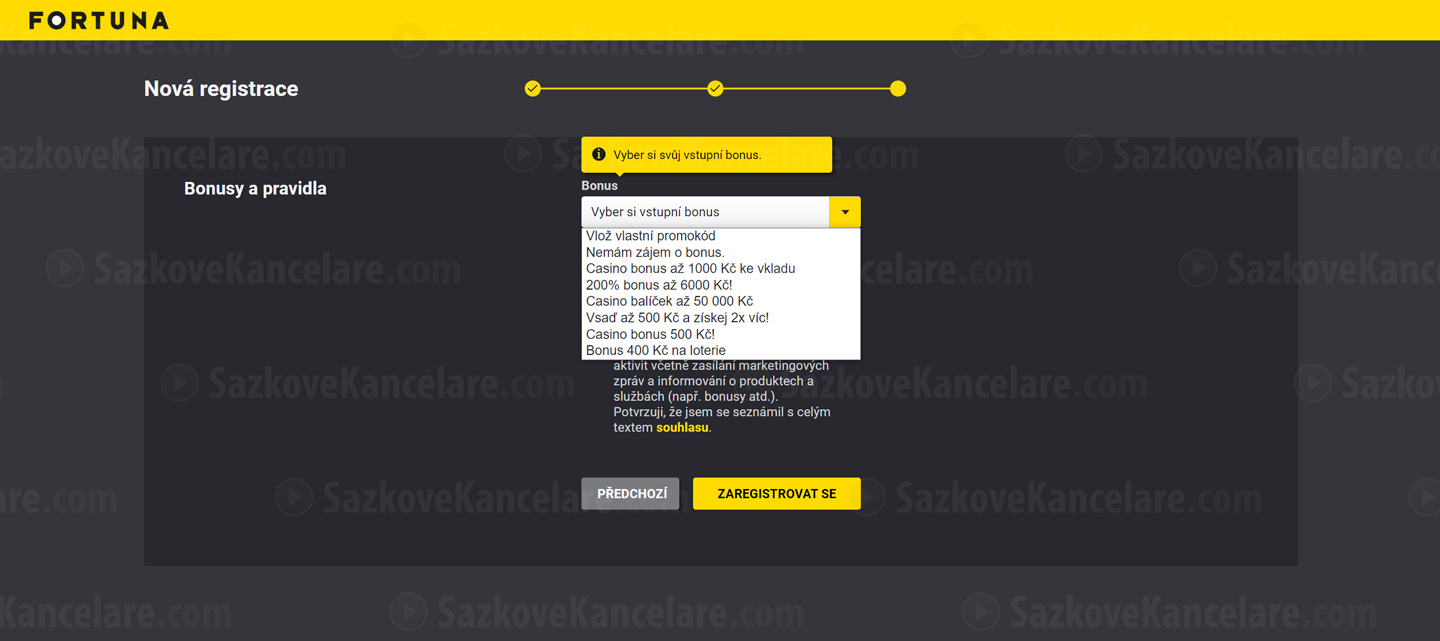
Task: Open the 'Vyber si vstupní bonus' combo box
Action: click(721, 212)
